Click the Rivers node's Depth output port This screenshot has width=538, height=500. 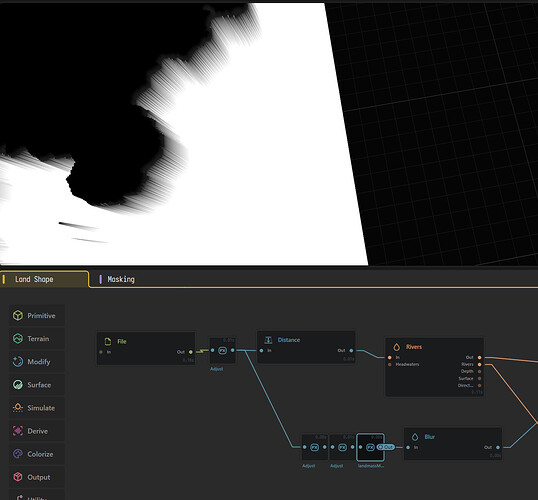point(479,371)
